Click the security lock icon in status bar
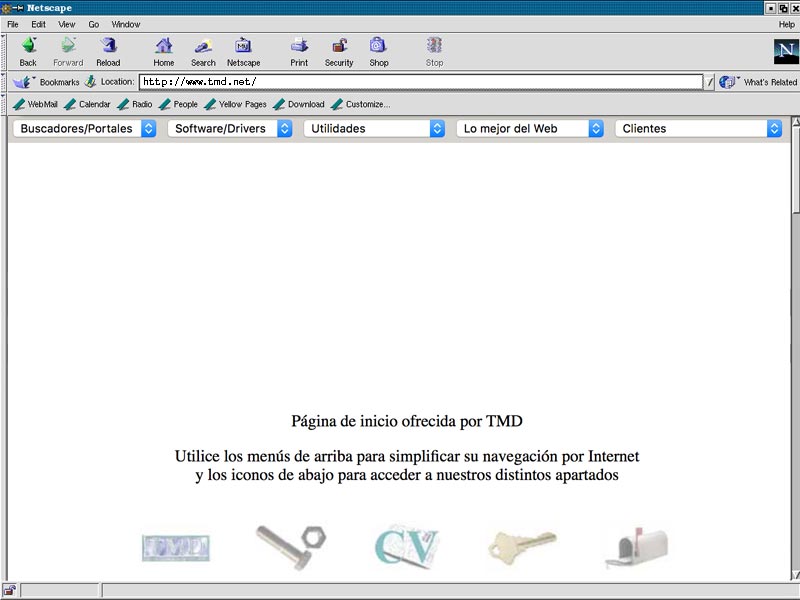The height and width of the screenshot is (600, 800). click(9, 591)
